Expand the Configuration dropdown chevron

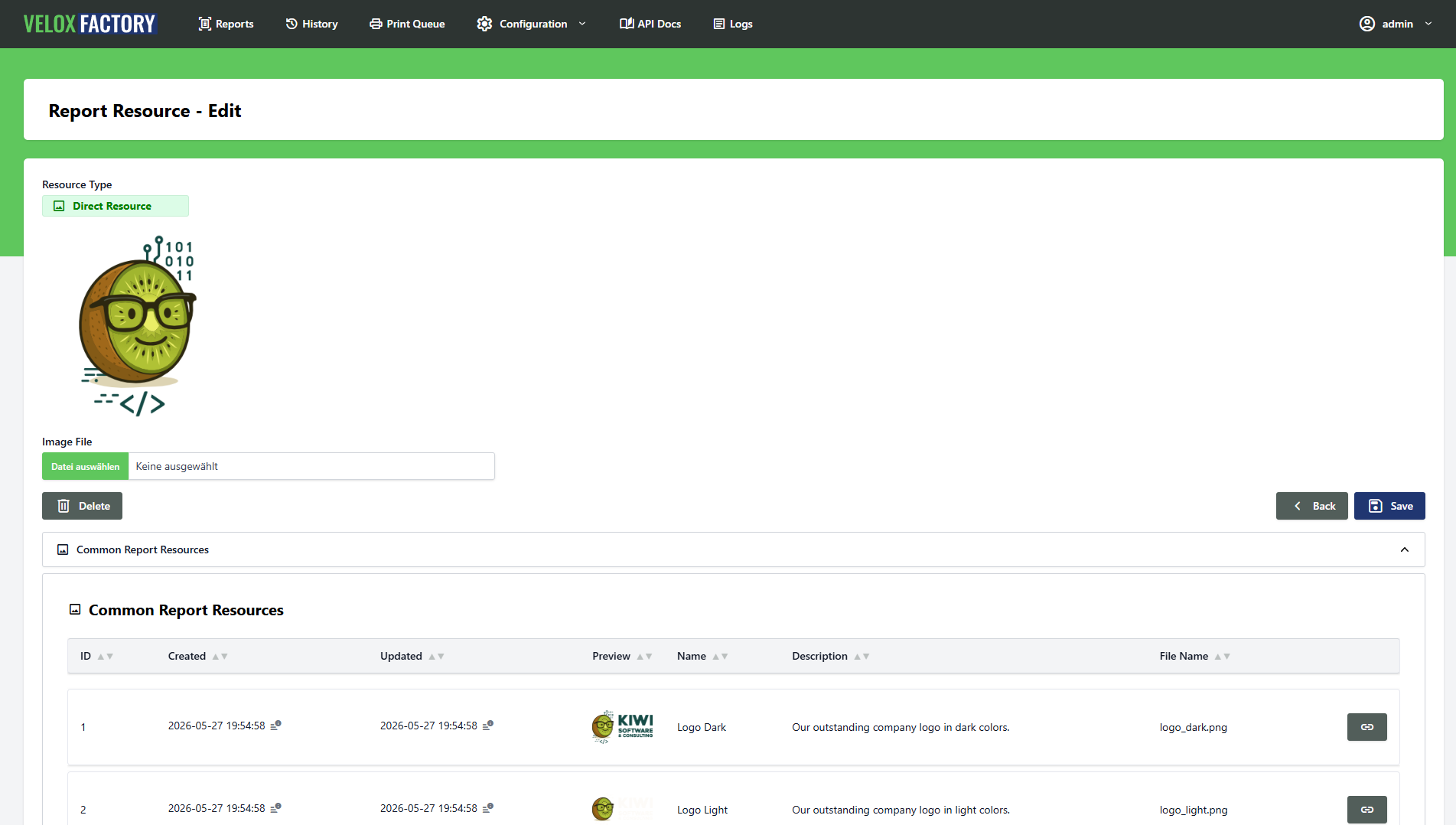(x=582, y=24)
